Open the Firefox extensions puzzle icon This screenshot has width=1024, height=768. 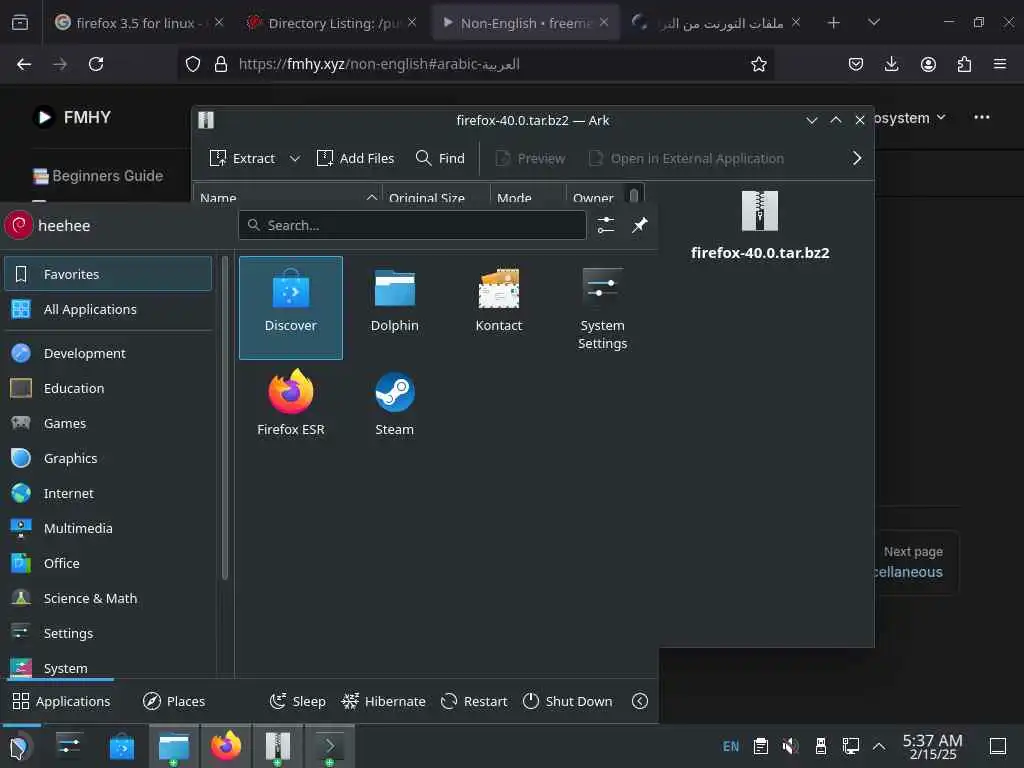[964, 64]
